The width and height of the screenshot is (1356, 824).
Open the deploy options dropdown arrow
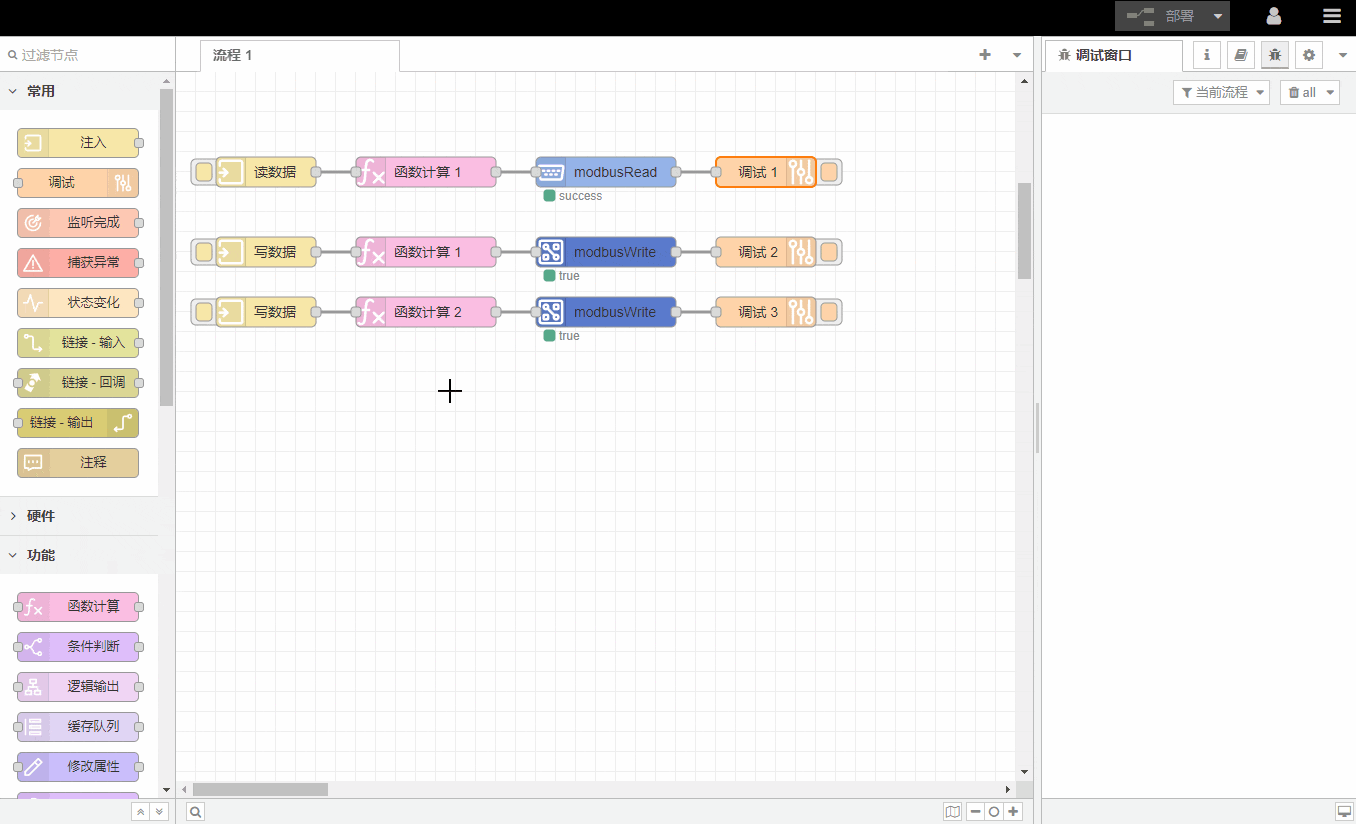[1217, 16]
